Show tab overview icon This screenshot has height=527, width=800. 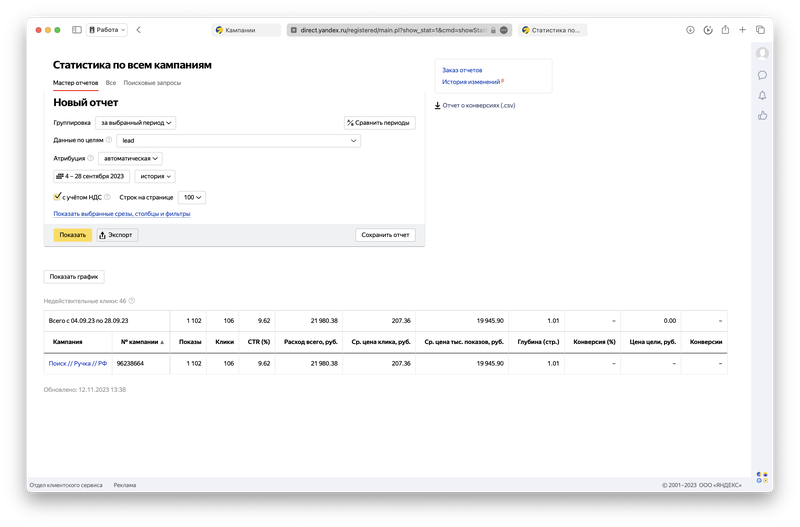pos(760,30)
